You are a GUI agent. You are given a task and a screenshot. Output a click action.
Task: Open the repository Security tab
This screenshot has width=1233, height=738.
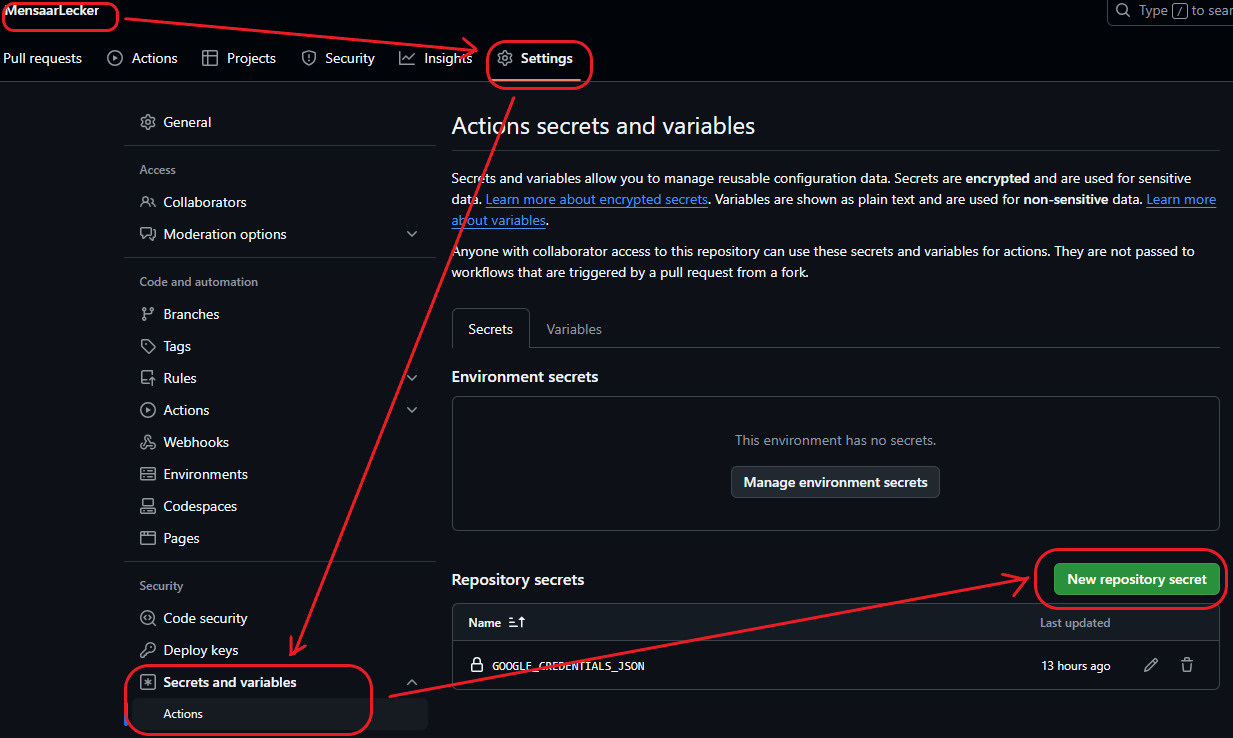pyautogui.click(x=338, y=58)
